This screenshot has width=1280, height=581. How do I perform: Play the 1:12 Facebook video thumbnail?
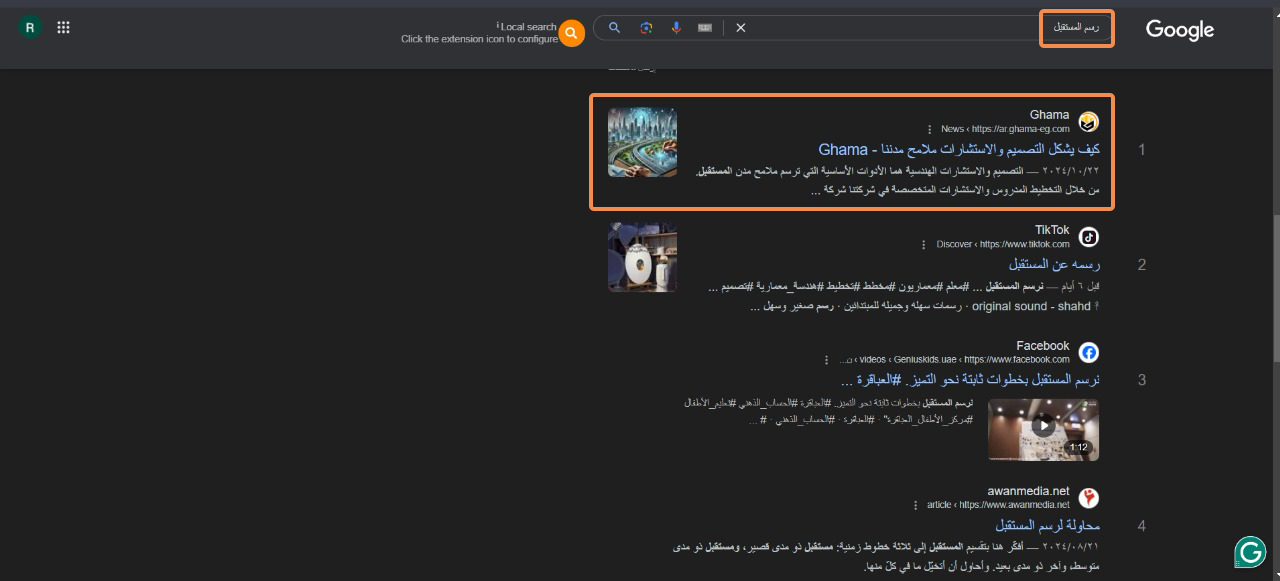(x=1043, y=429)
